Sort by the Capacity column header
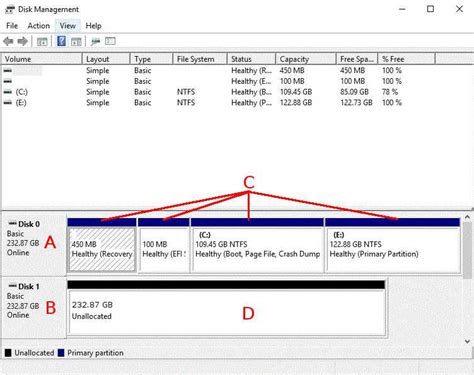 click(306, 59)
